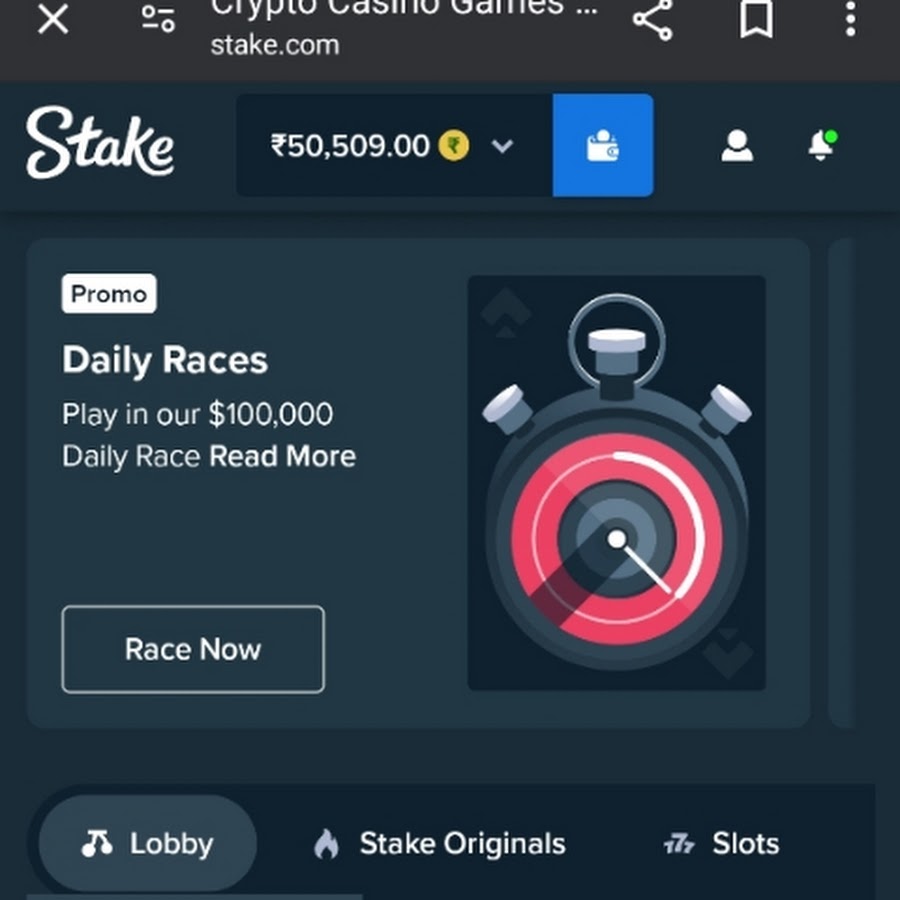Open the blue wallet button

click(603, 145)
